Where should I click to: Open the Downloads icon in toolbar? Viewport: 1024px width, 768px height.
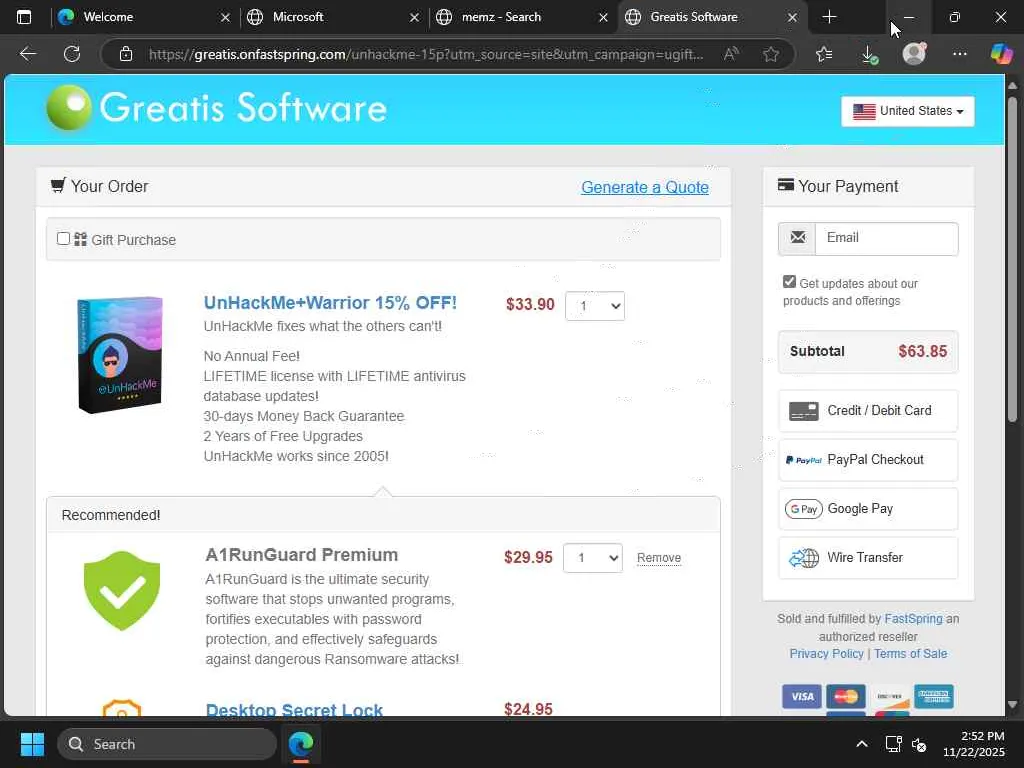click(x=869, y=54)
